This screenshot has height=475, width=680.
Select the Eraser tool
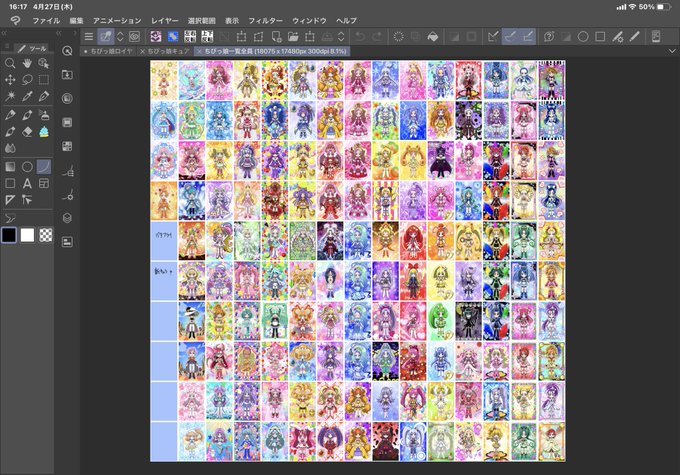tap(27, 131)
